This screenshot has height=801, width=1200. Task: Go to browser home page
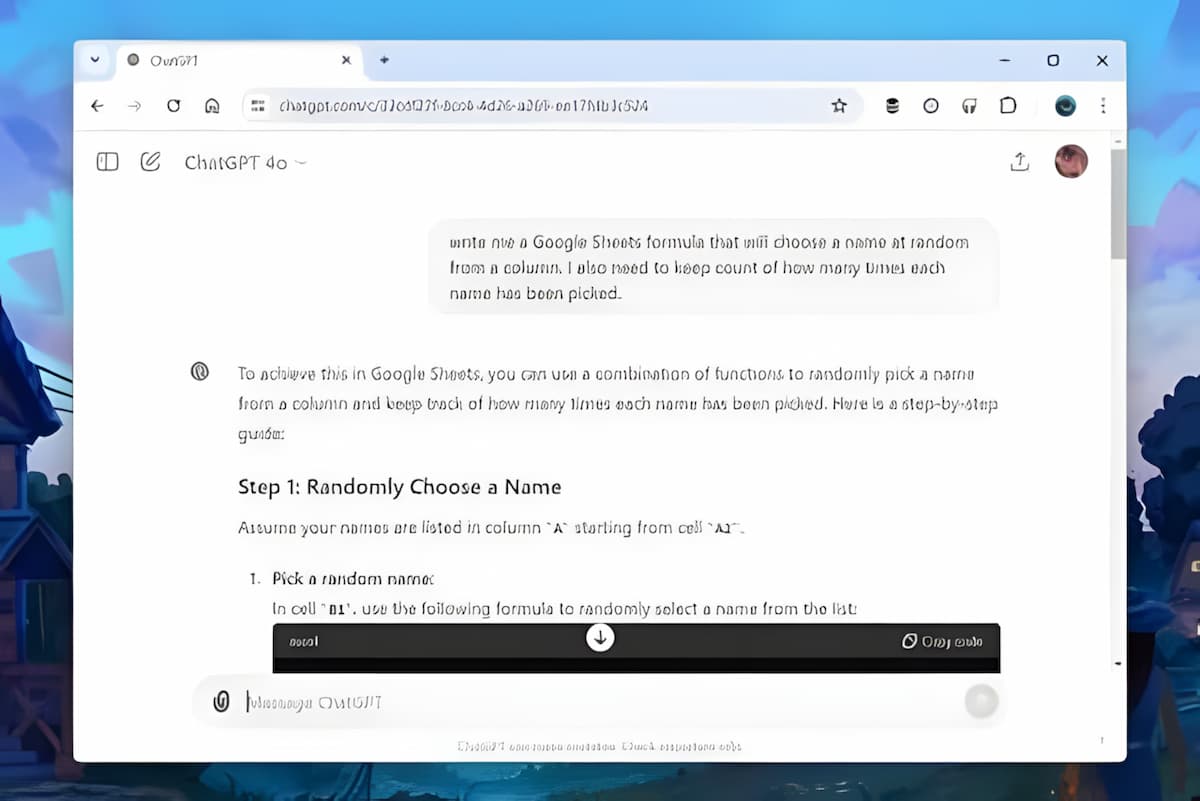pos(211,106)
